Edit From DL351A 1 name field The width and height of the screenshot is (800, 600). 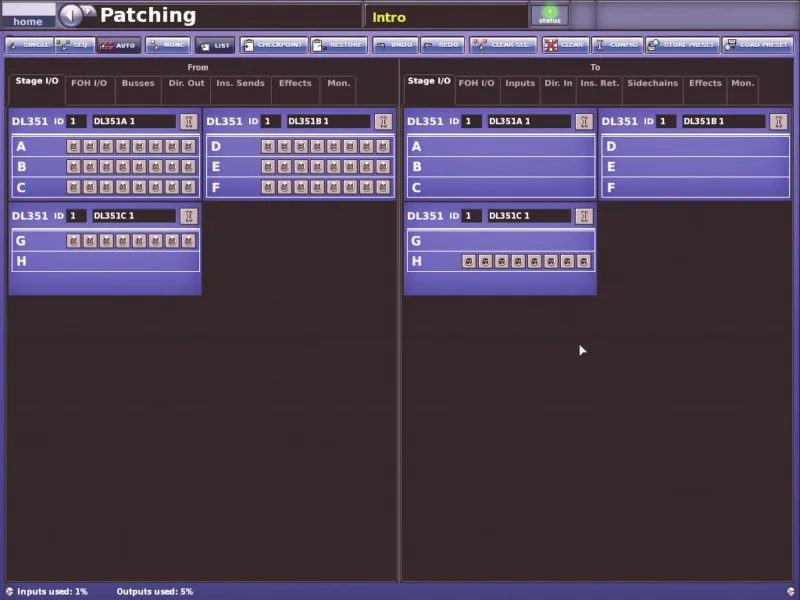click(x=134, y=121)
